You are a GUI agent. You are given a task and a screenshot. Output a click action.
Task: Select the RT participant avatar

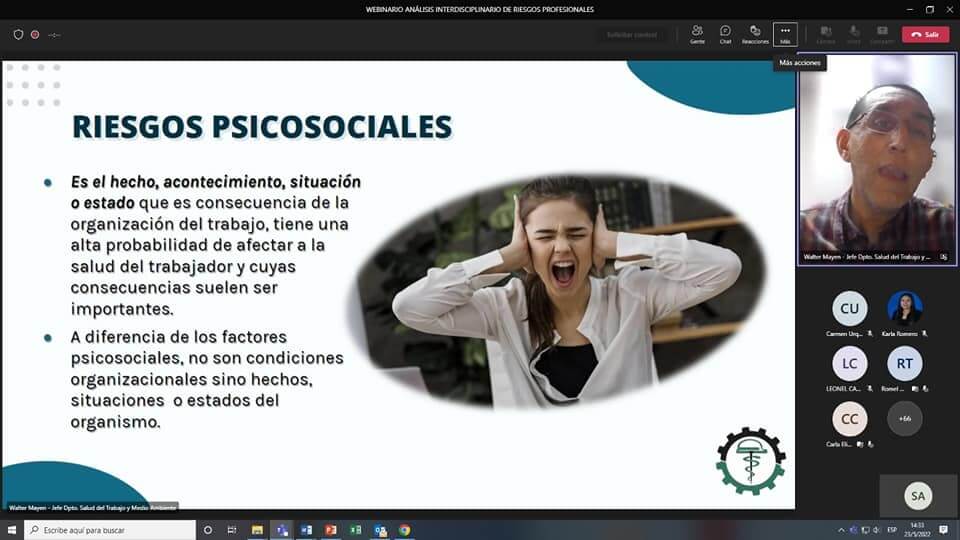(x=904, y=364)
